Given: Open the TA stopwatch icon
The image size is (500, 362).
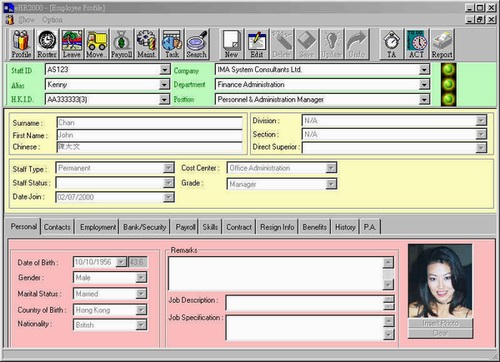Looking at the screenshot, I should click(392, 44).
